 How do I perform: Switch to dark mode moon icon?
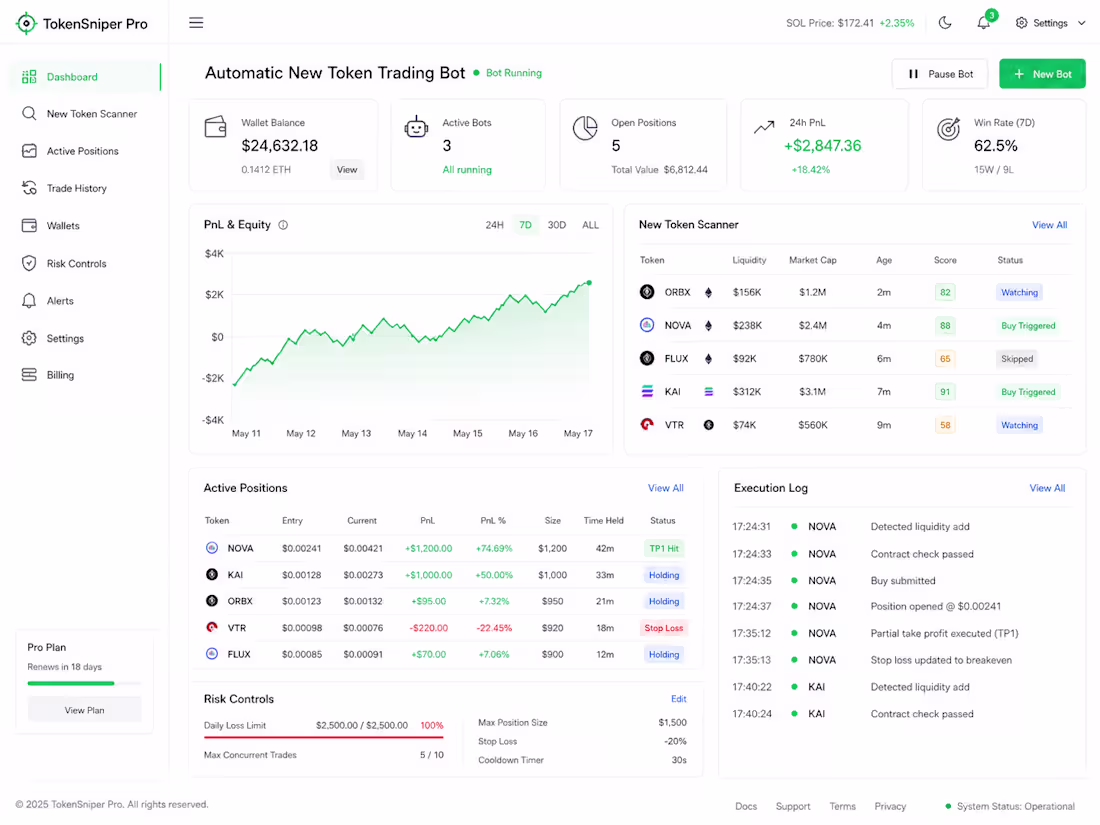(x=945, y=22)
